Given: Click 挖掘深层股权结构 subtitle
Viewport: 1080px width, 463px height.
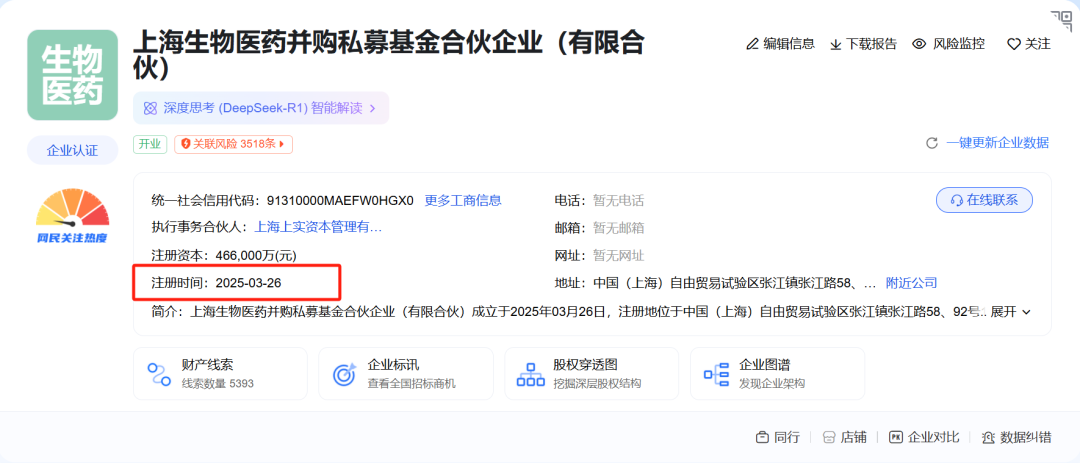Looking at the screenshot, I should 597,384.
